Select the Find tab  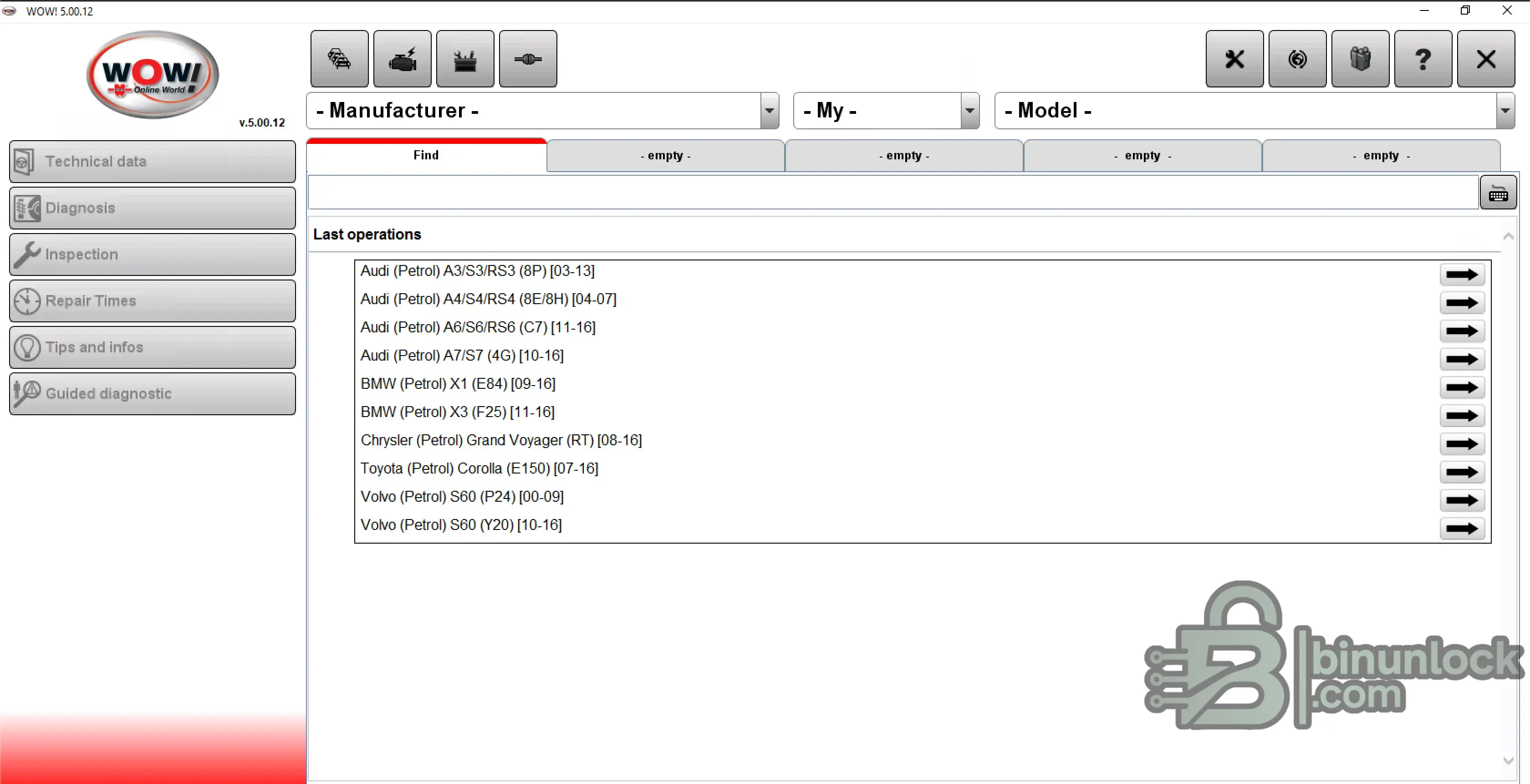pos(427,155)
